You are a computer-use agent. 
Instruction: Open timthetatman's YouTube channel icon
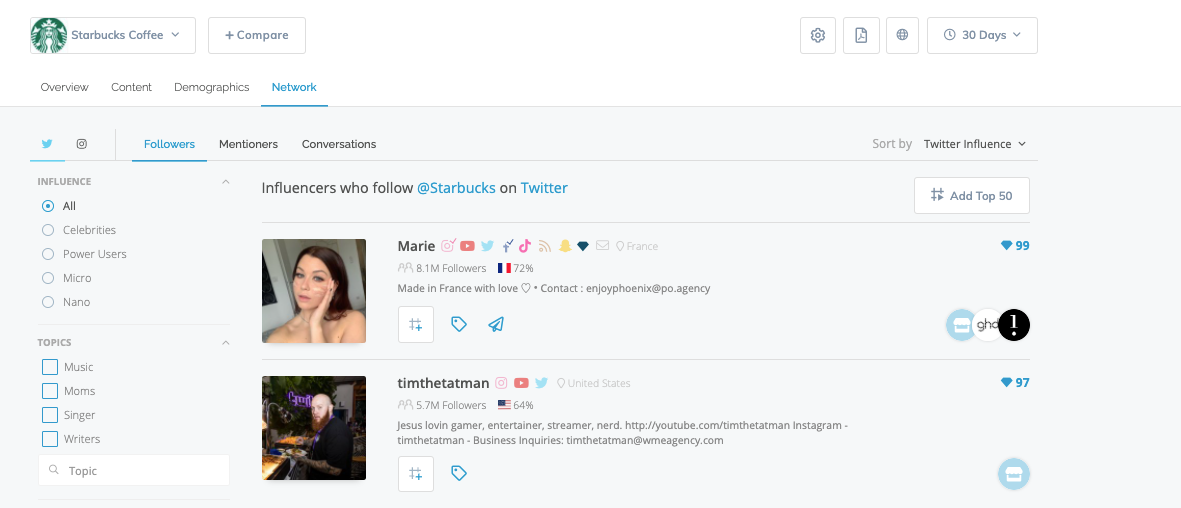(x=521, y=383)
